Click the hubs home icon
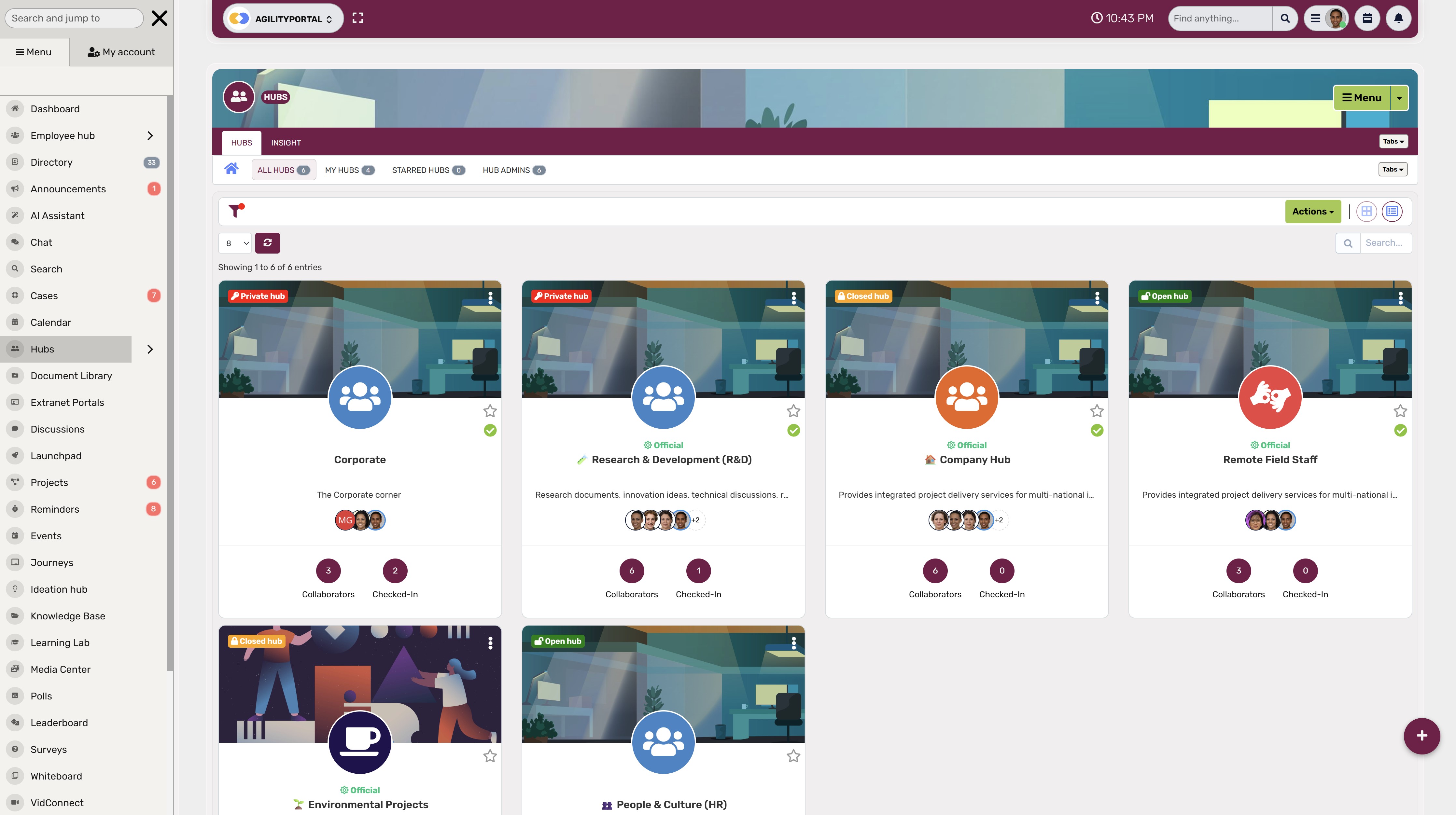The height and width of the screenshot is (815, 1456). point(231,168)
